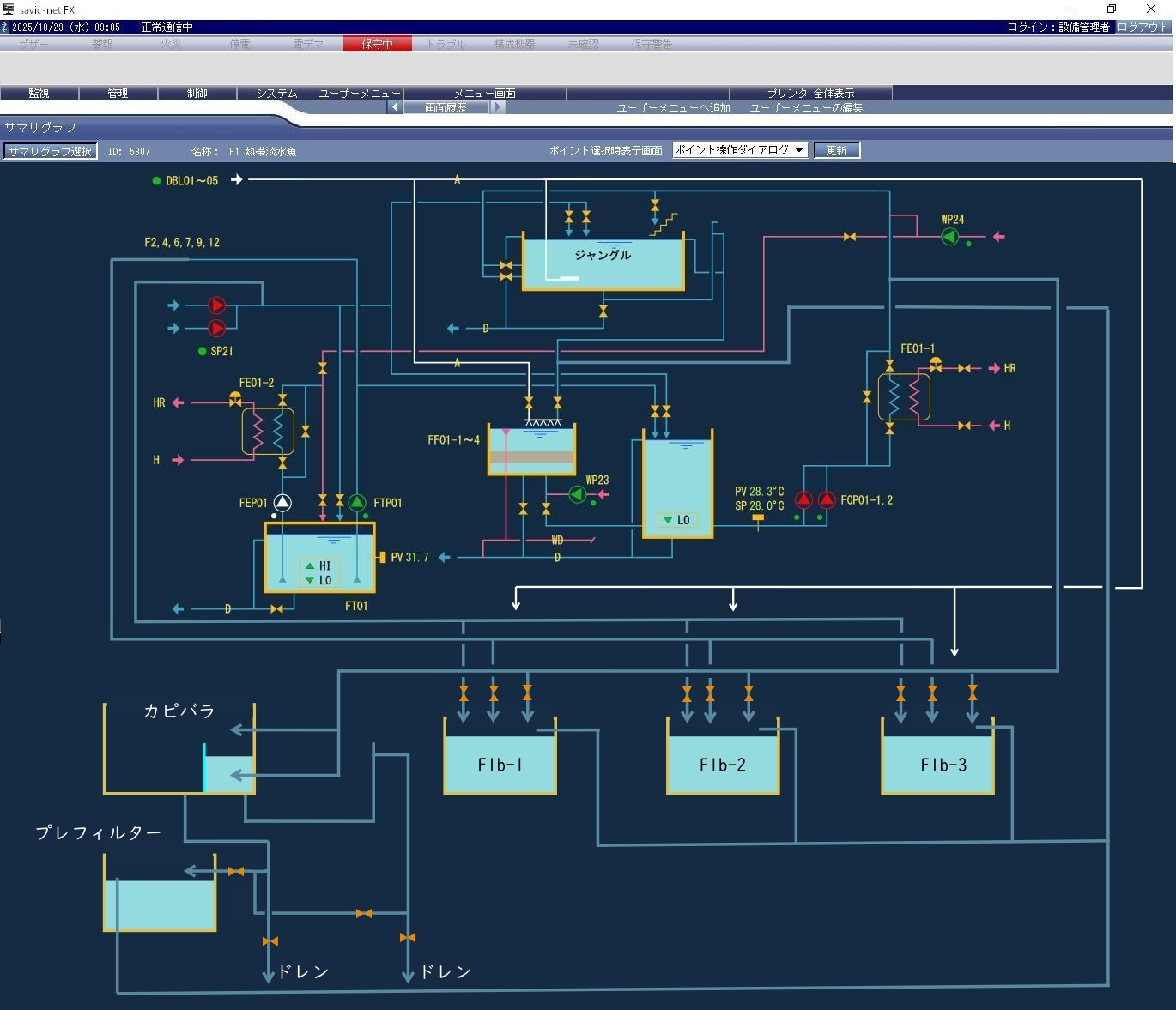The height and width of the screenshot is (1010, 1176).
Task: Open the 監視 menu
Action: tap(39, 93)
